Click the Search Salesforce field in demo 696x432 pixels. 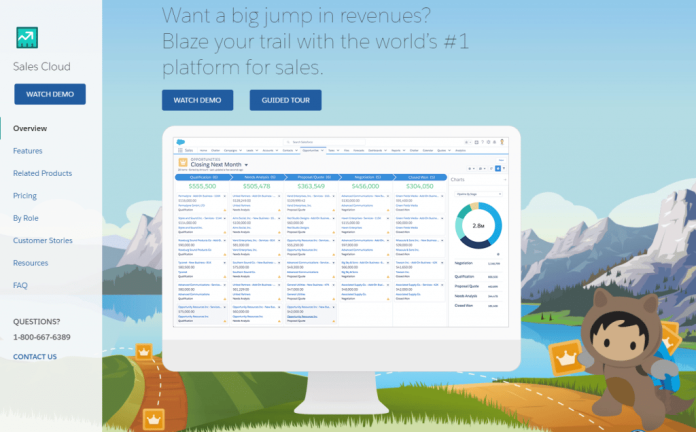click(324, 142)
